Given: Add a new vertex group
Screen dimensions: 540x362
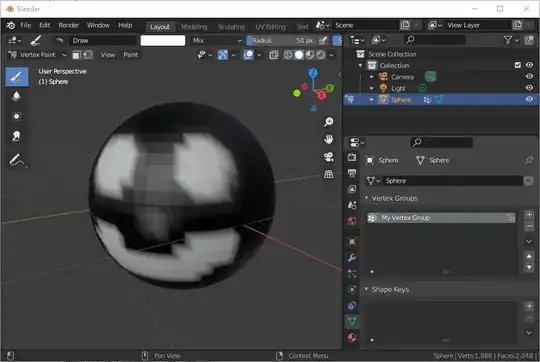Looking at the screenshot, I should tap(529, 215).
